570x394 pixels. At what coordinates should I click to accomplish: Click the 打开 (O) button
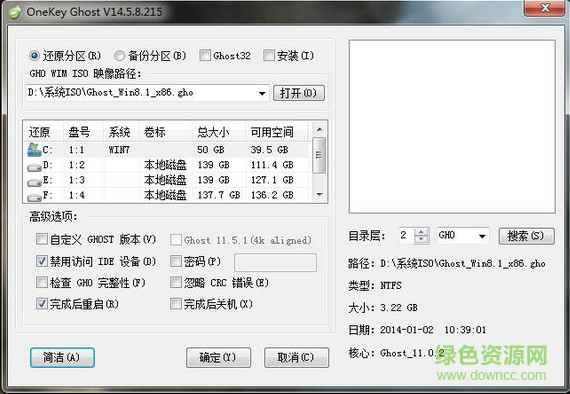[x=298, y=93]
